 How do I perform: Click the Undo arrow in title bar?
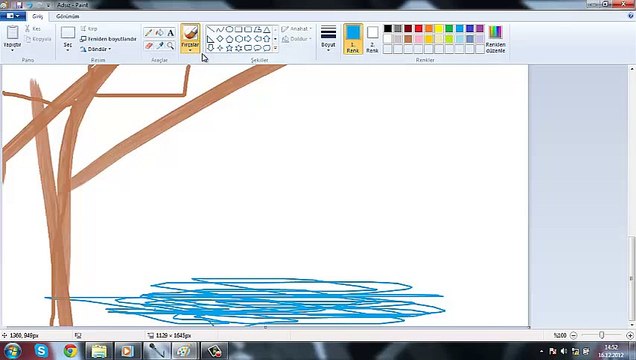[x=29, y=5]
